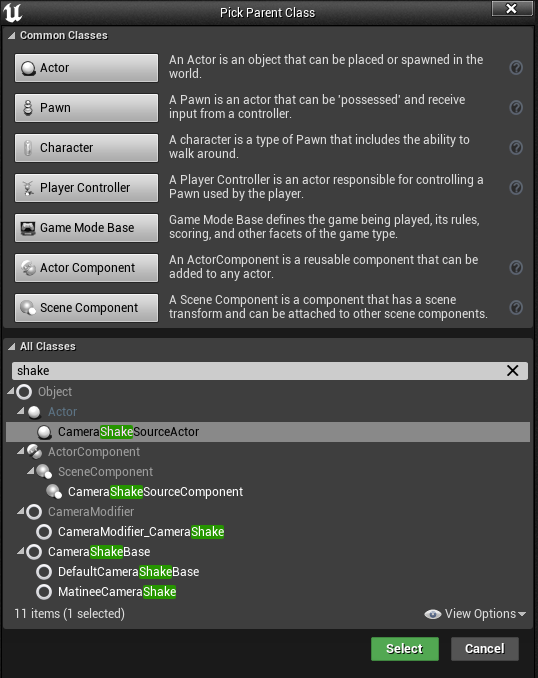The height and width of the screenshot is (678, 538).
Task: Open help icon for Character class
Action: coord(516,147)
